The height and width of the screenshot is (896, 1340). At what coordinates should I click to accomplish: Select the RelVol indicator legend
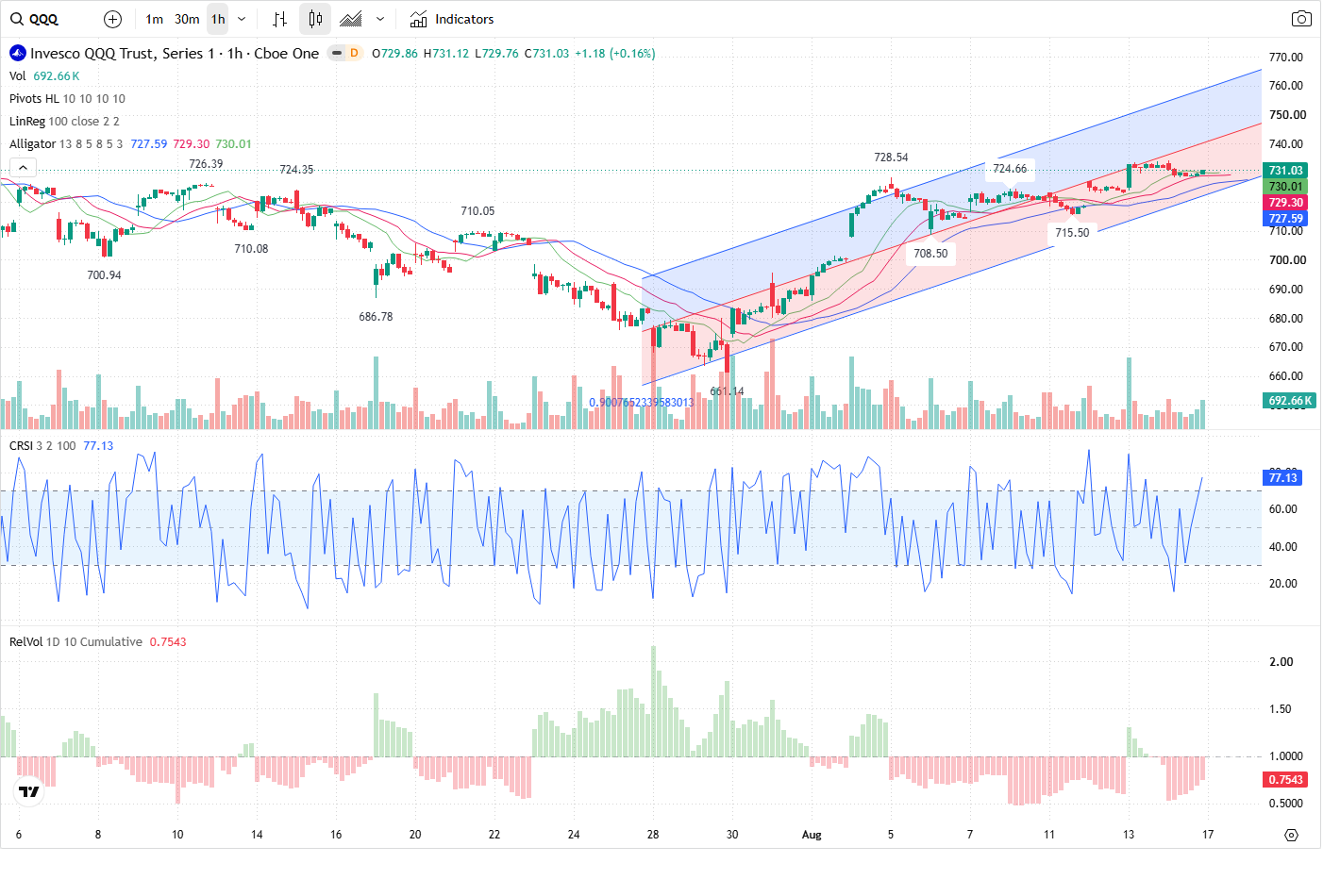point(75,642)
